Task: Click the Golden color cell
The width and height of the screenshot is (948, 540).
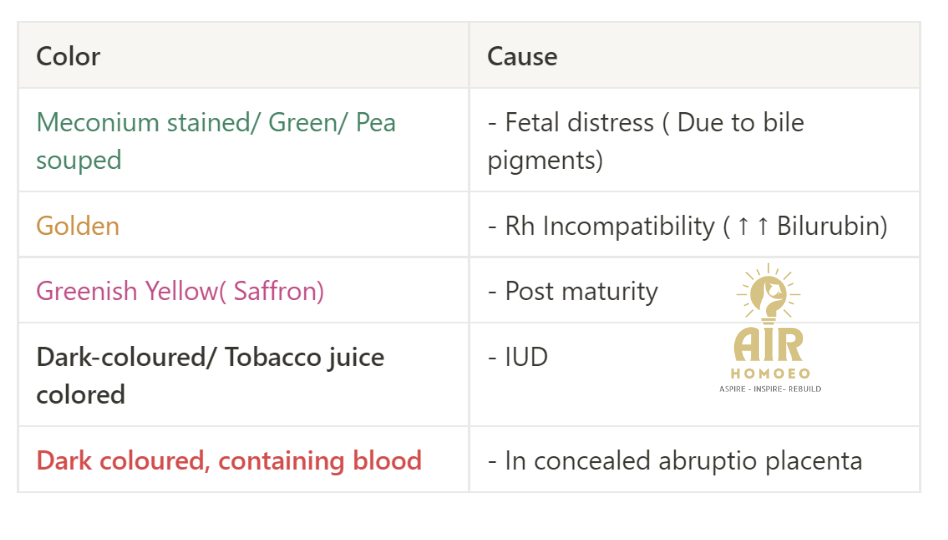Action: coord(244,225)
